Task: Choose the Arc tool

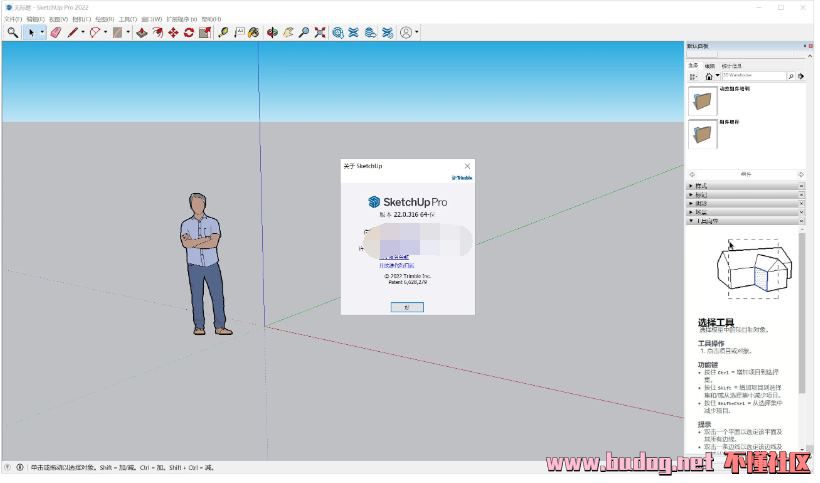Action: (95, 32)
